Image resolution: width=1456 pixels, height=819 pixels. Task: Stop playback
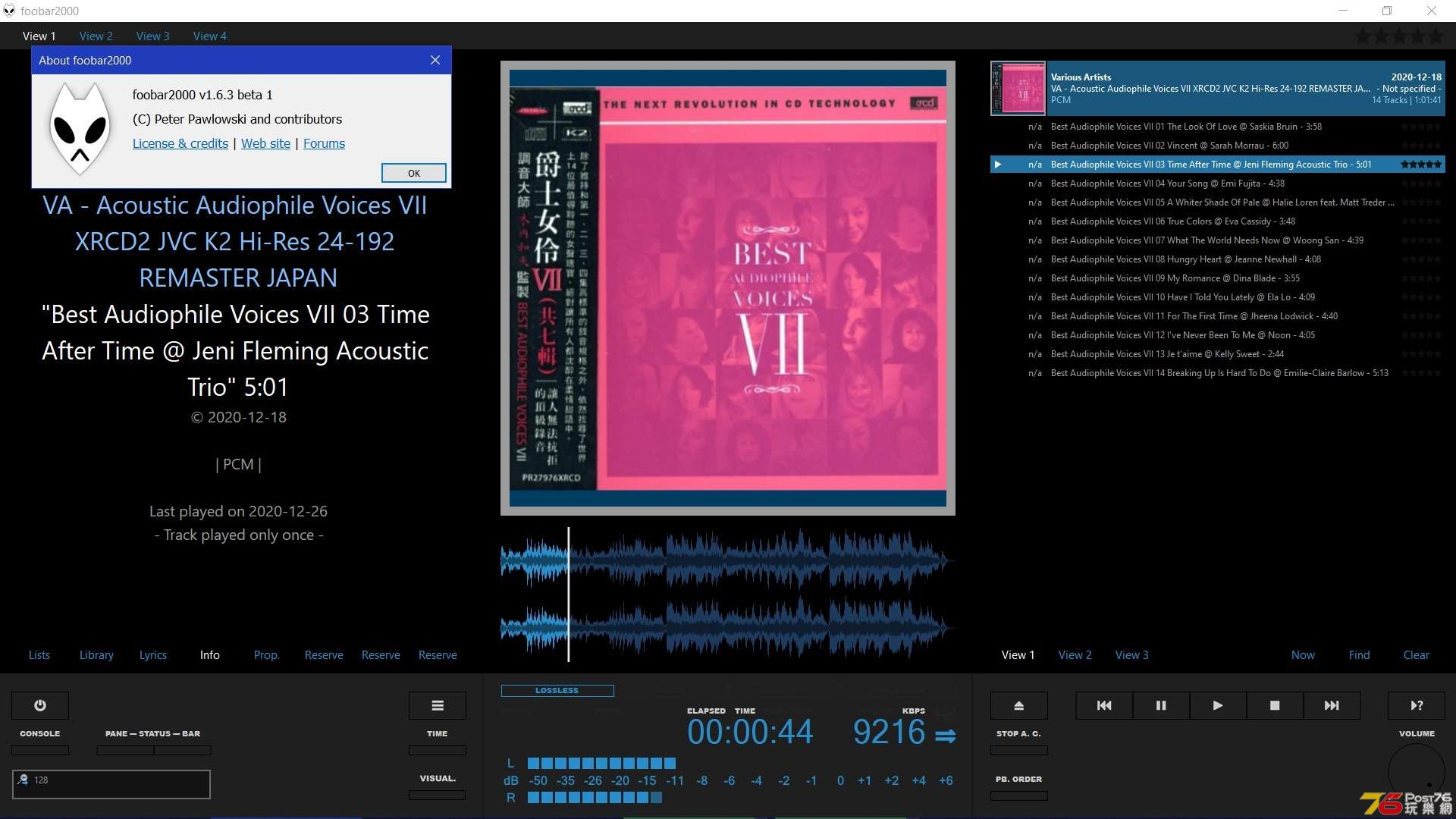click(1275, 705)
